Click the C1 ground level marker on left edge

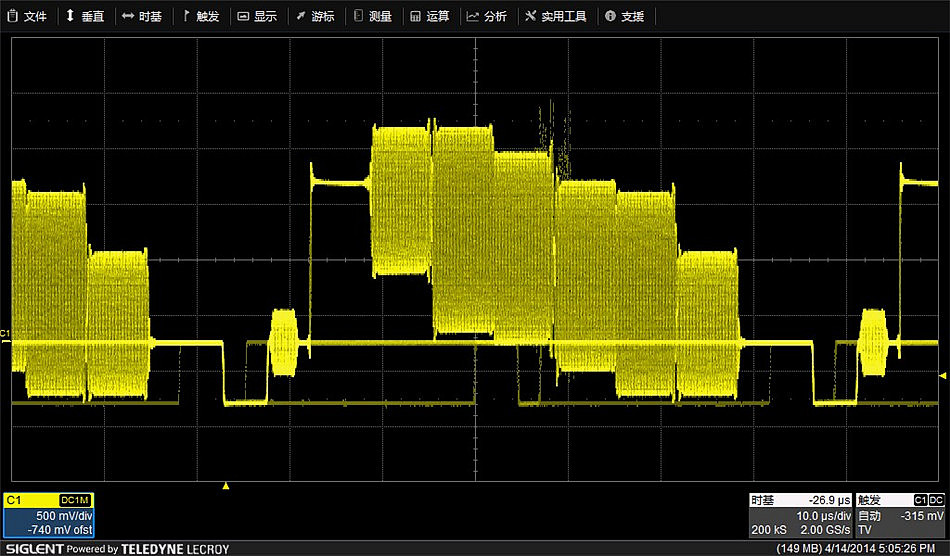5,334
